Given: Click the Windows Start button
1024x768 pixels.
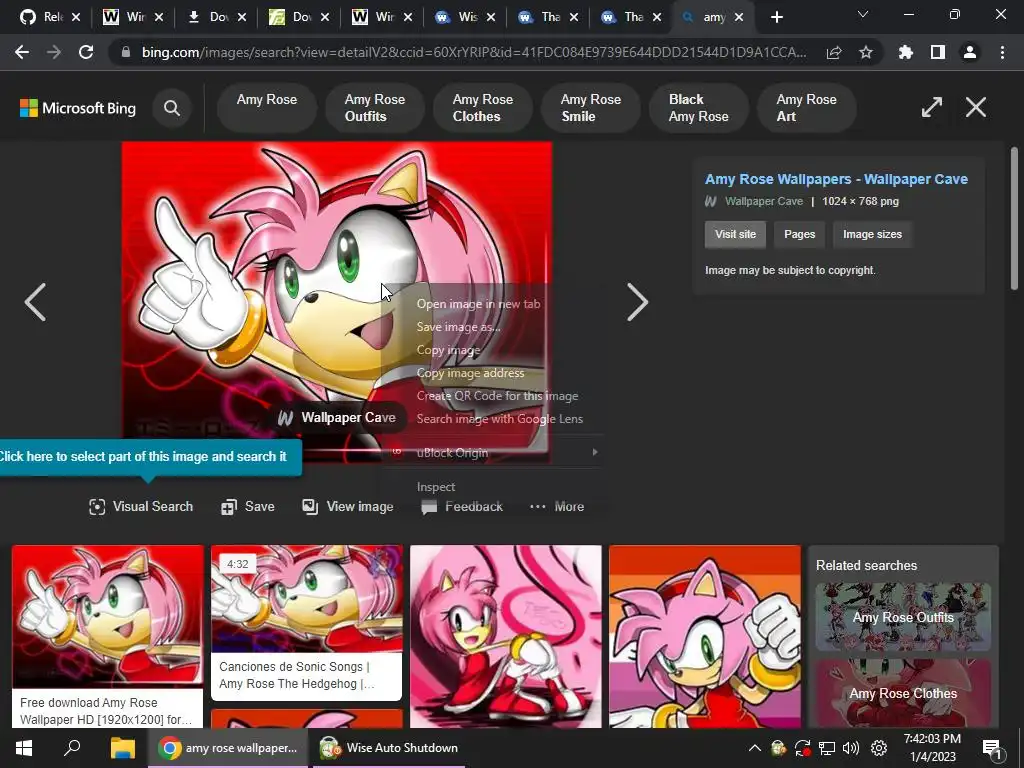Looking at the screenshot, I should pos(24,748).
